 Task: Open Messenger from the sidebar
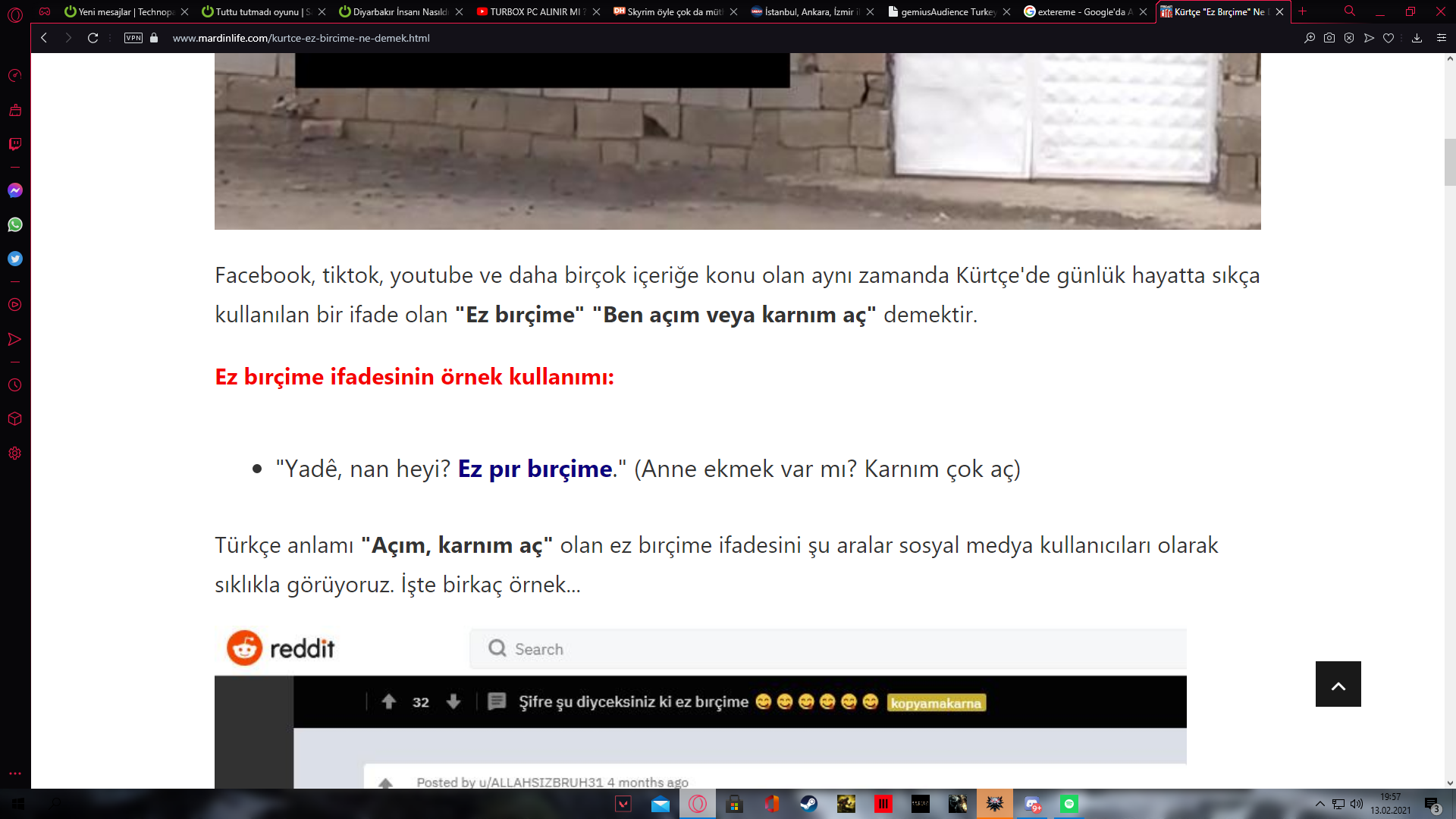click(x=15, y=190)
